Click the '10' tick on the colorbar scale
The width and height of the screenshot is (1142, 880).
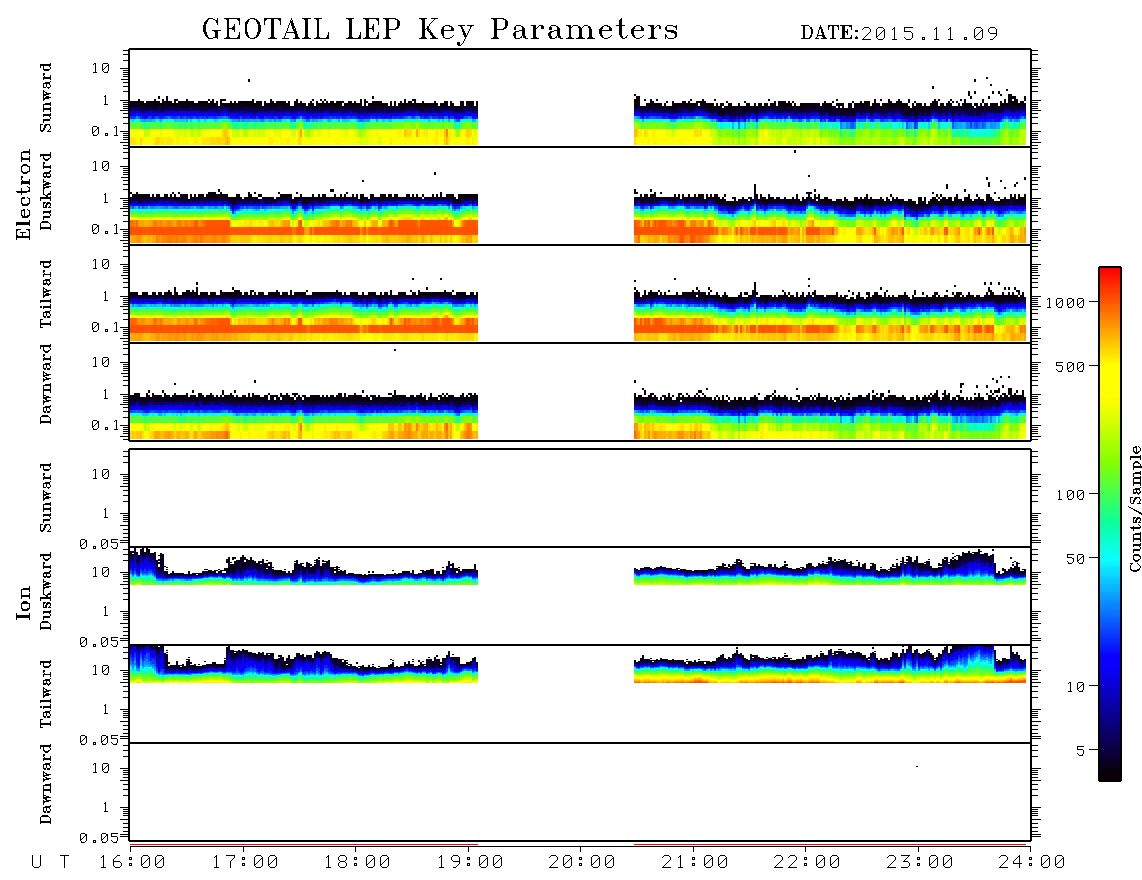1076,686
